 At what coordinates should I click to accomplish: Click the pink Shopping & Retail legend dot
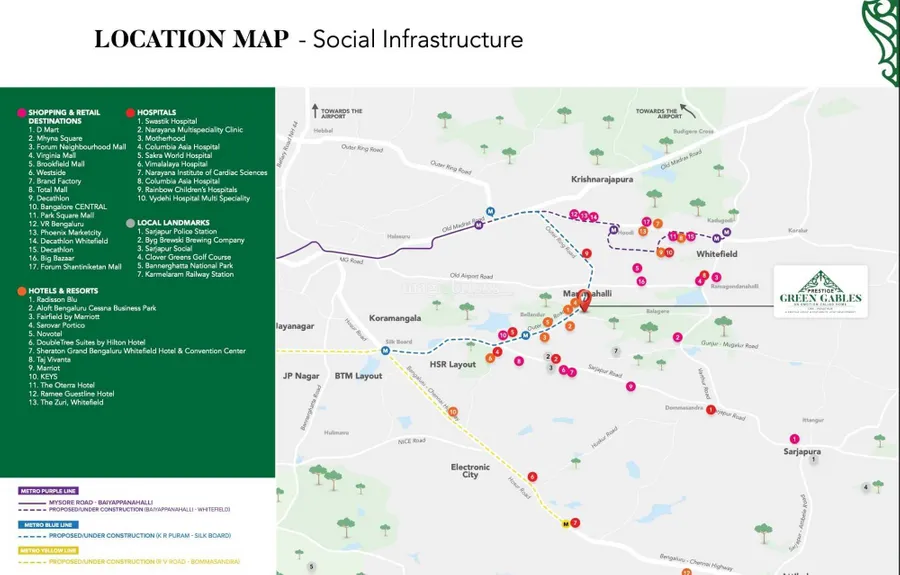[22, 113]
